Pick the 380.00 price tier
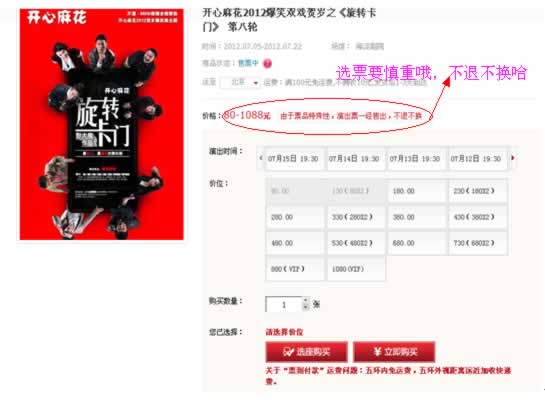 (x=416, y=217)
